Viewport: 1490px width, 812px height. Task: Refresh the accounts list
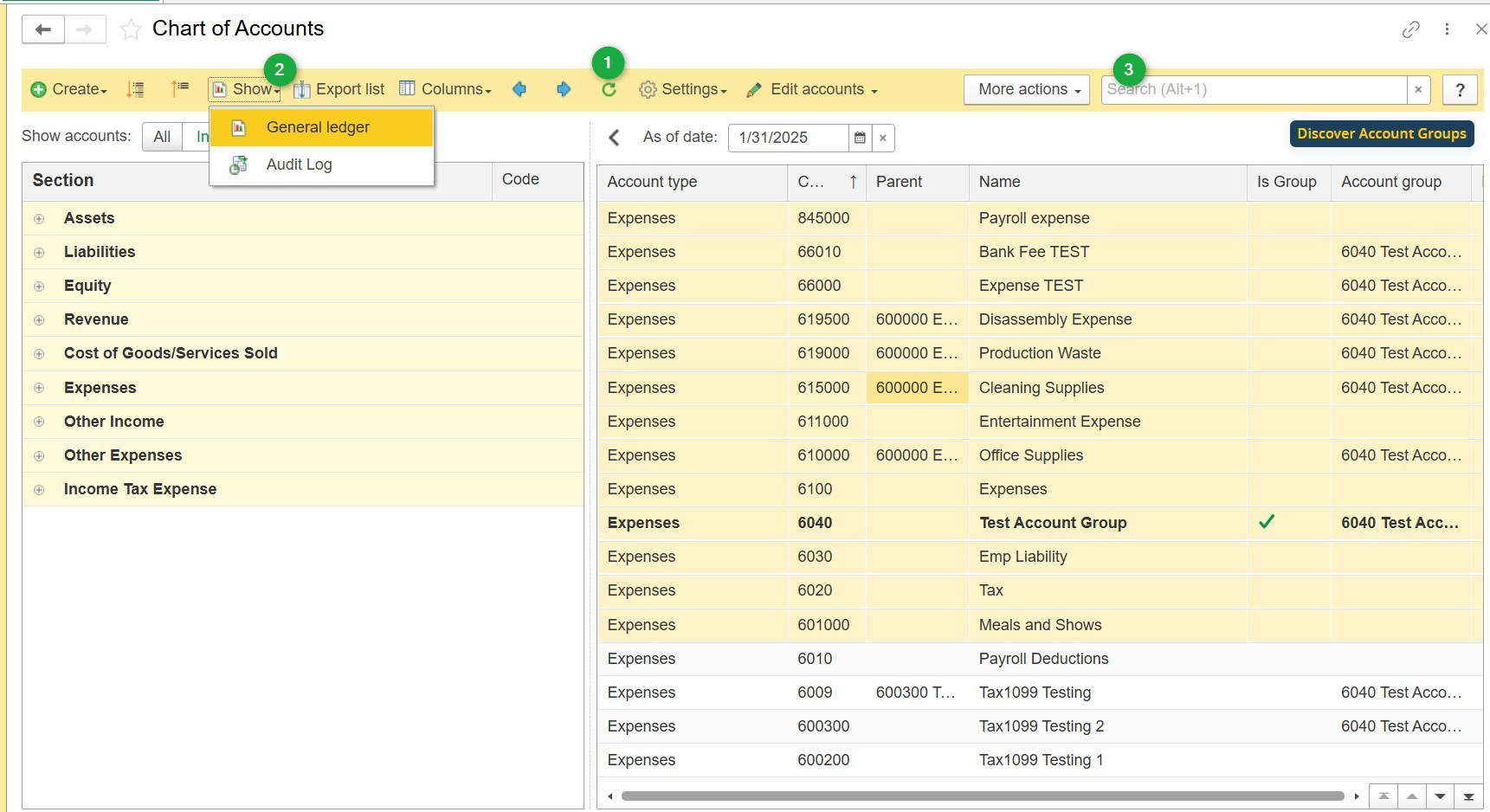pos(609,89)
